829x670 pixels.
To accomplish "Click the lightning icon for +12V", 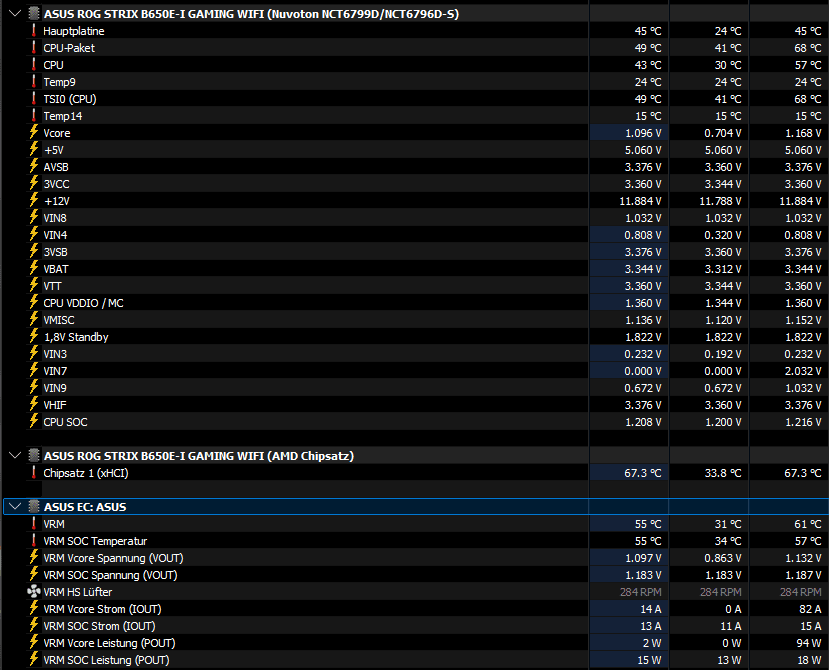I will [x=34, y=200].
